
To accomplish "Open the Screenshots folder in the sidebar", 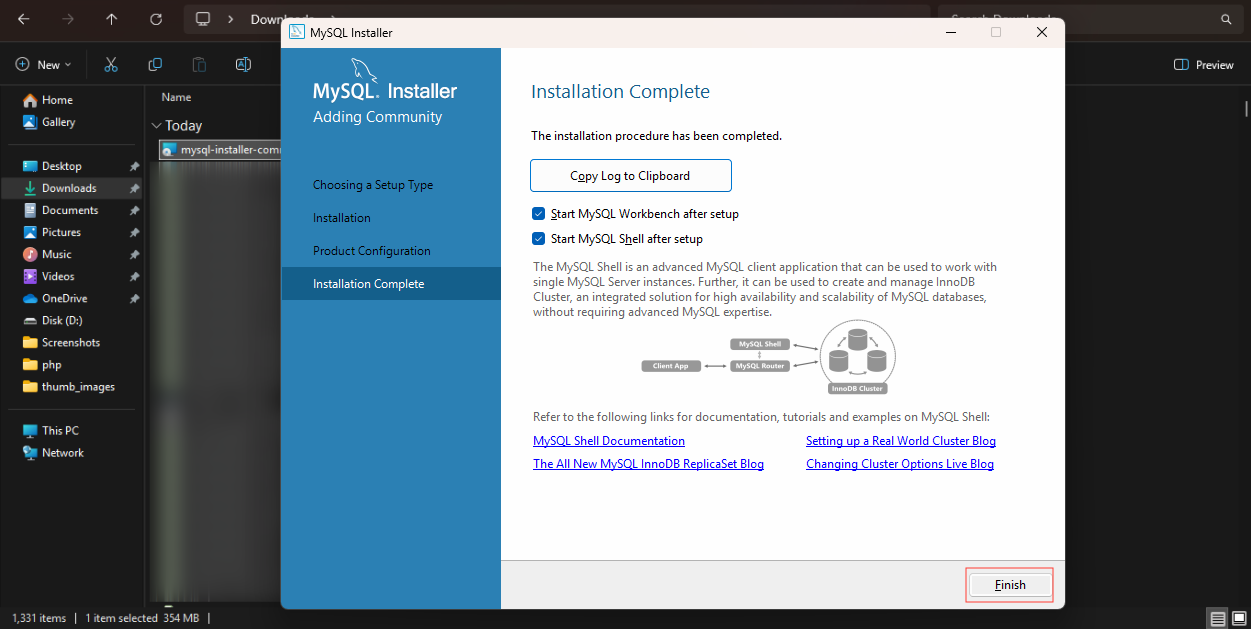I will [72, 342].
